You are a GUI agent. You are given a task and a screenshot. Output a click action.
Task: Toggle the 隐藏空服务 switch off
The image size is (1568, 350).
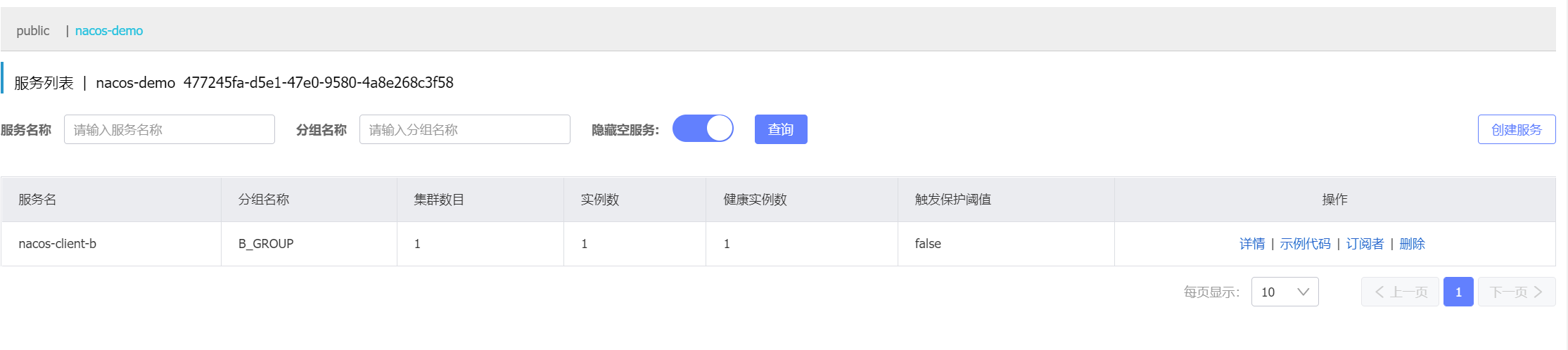point(703,129)
